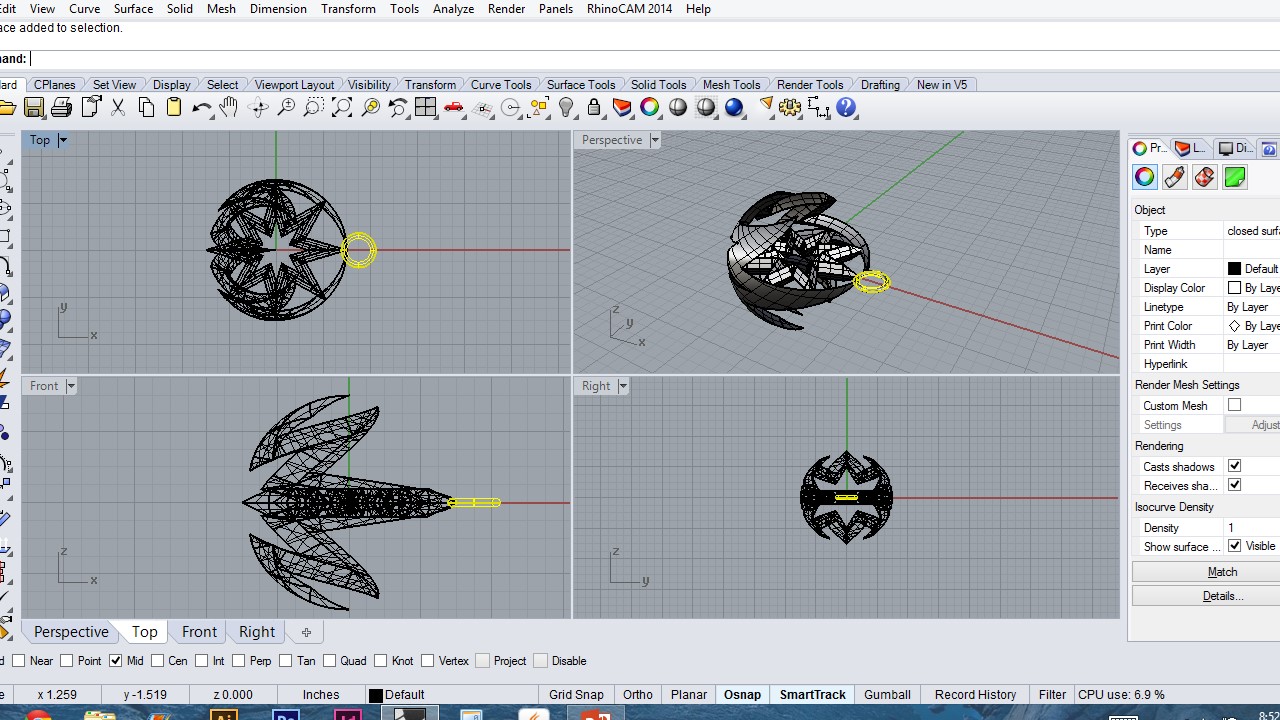Open the Texture Mapping checkered icon
Screen dimensions: 1280x720
tap(1205, 178)
